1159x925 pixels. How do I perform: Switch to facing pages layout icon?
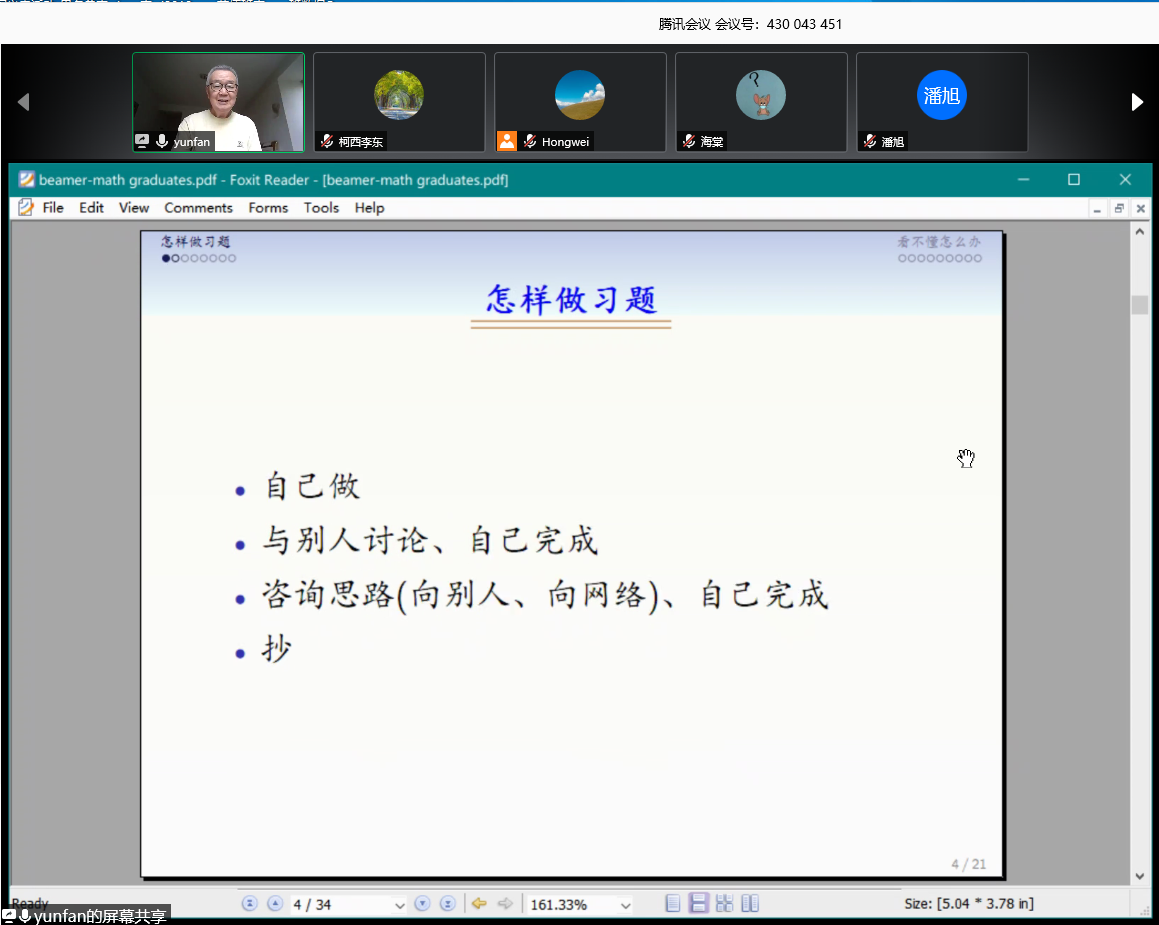pyautogui.click(x=724, y=904)
